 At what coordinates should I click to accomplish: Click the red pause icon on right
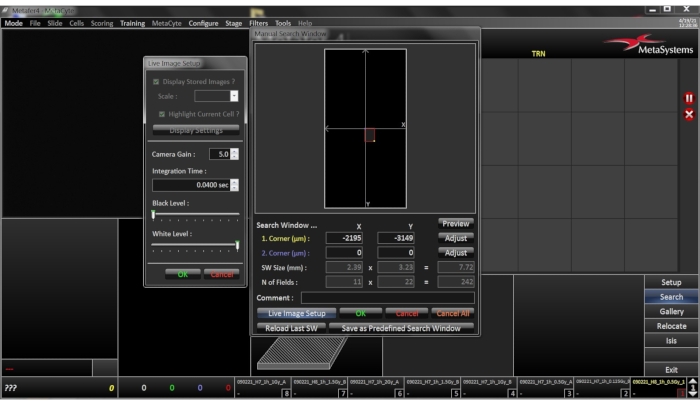[688, 98]
